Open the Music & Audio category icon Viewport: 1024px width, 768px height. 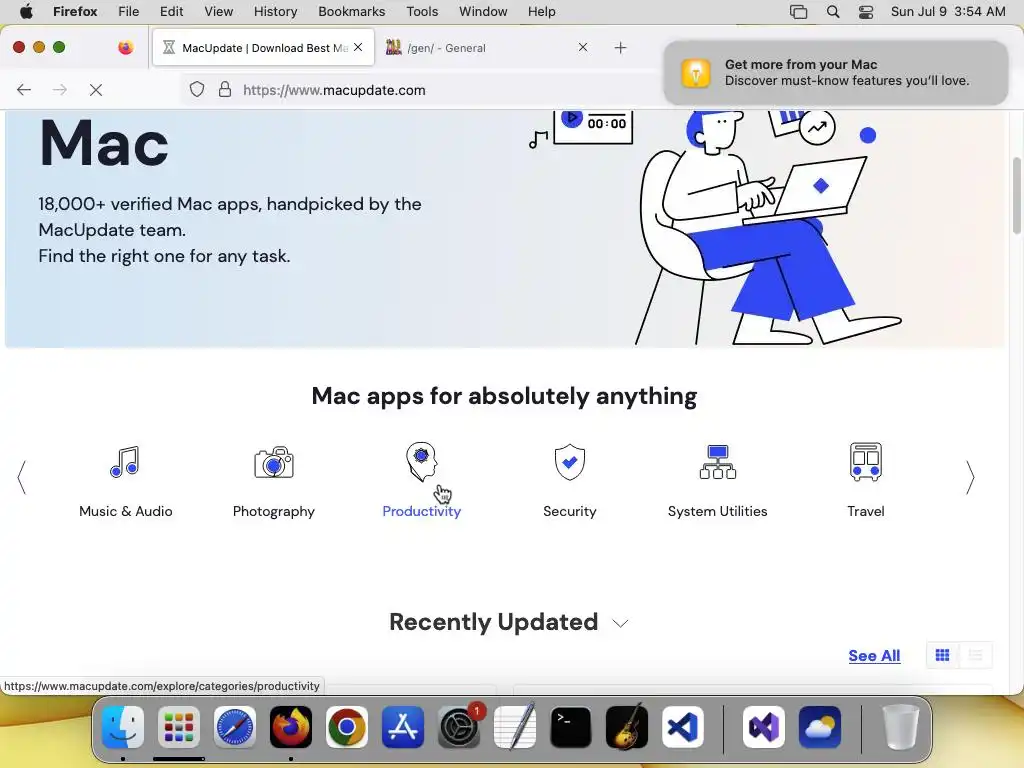[125, 462]
